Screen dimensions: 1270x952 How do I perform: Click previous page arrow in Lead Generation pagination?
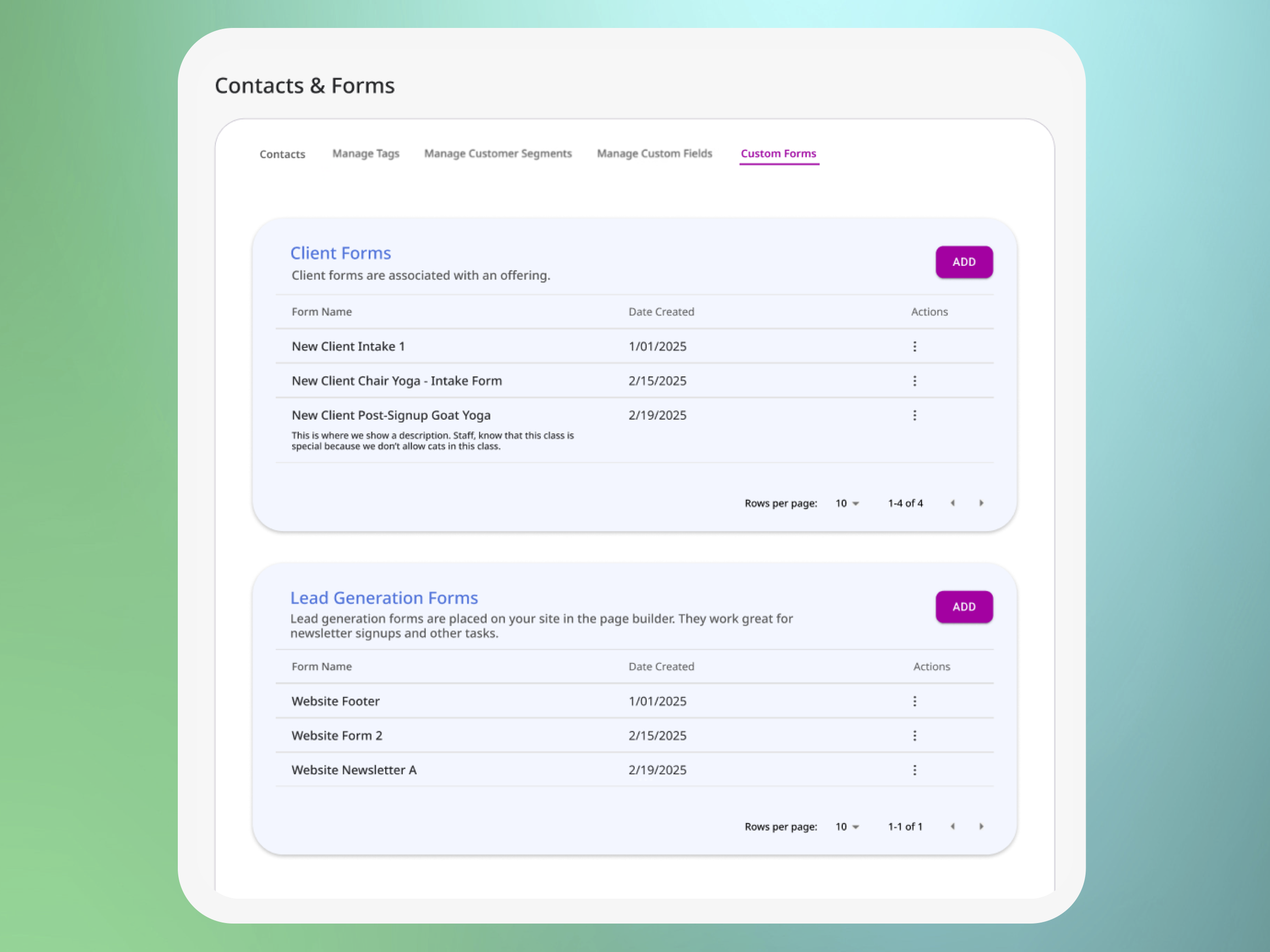point(952,827)
